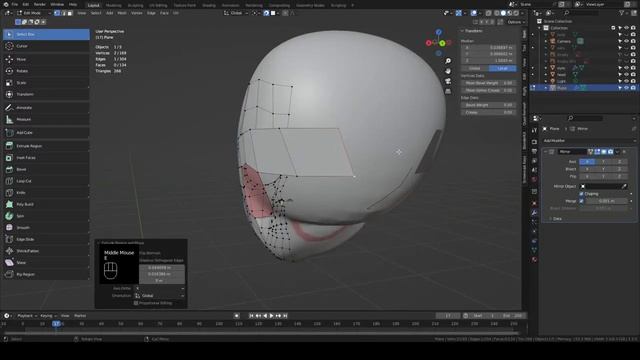Click play animation button
The image size is (640, 360).
click(x=271, y=316)
